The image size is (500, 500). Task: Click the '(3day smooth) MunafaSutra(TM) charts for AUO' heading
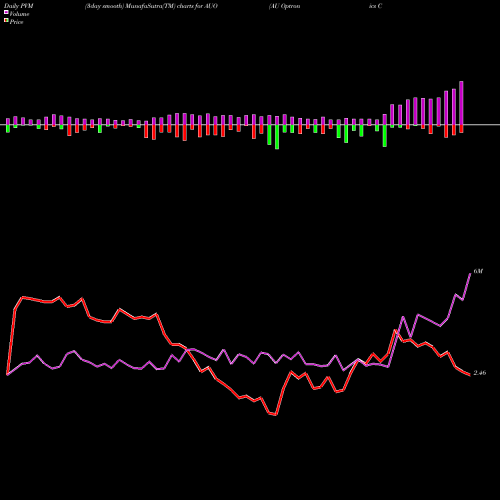(x=151, y=6)
